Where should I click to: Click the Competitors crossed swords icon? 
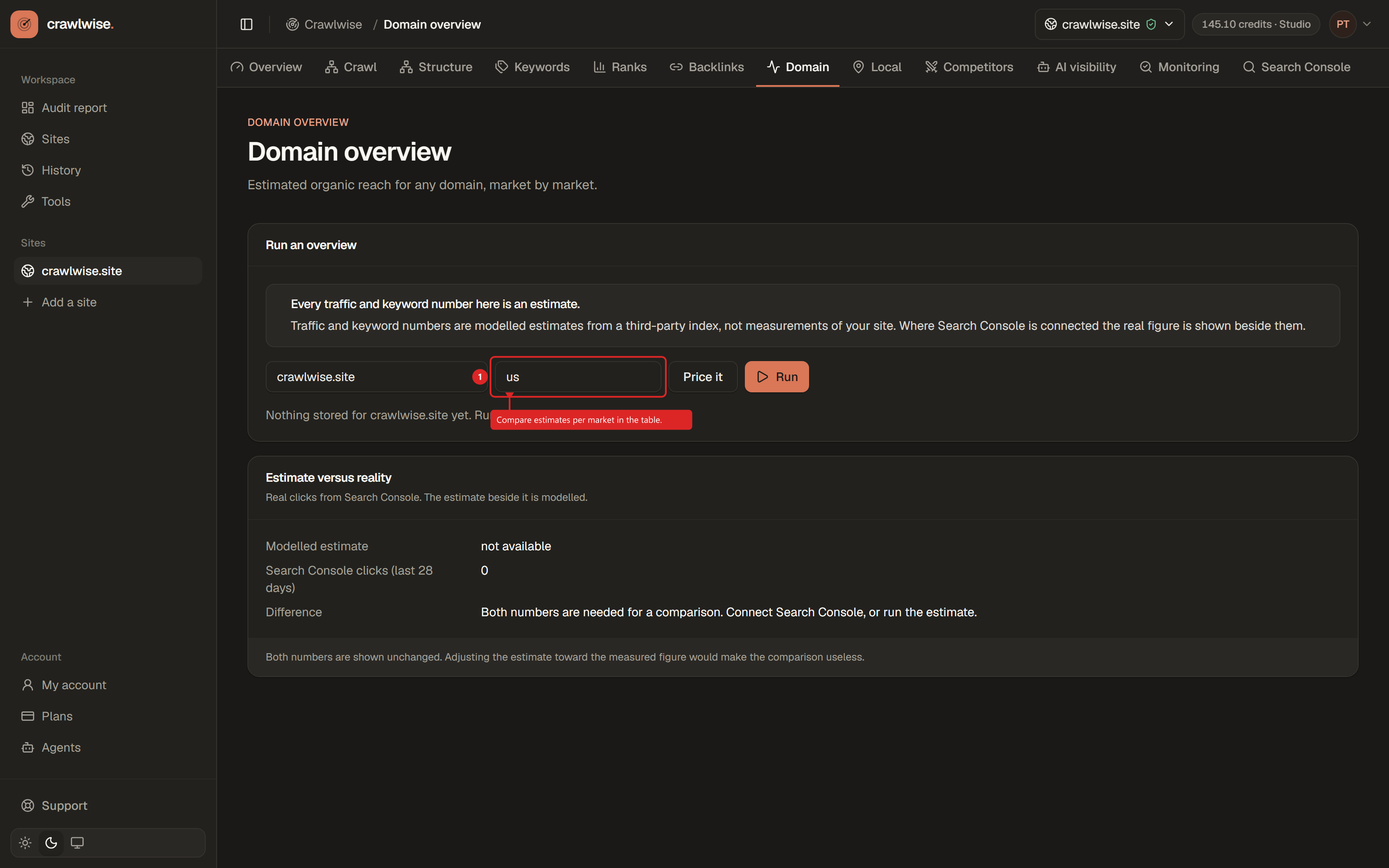point(931,67)
